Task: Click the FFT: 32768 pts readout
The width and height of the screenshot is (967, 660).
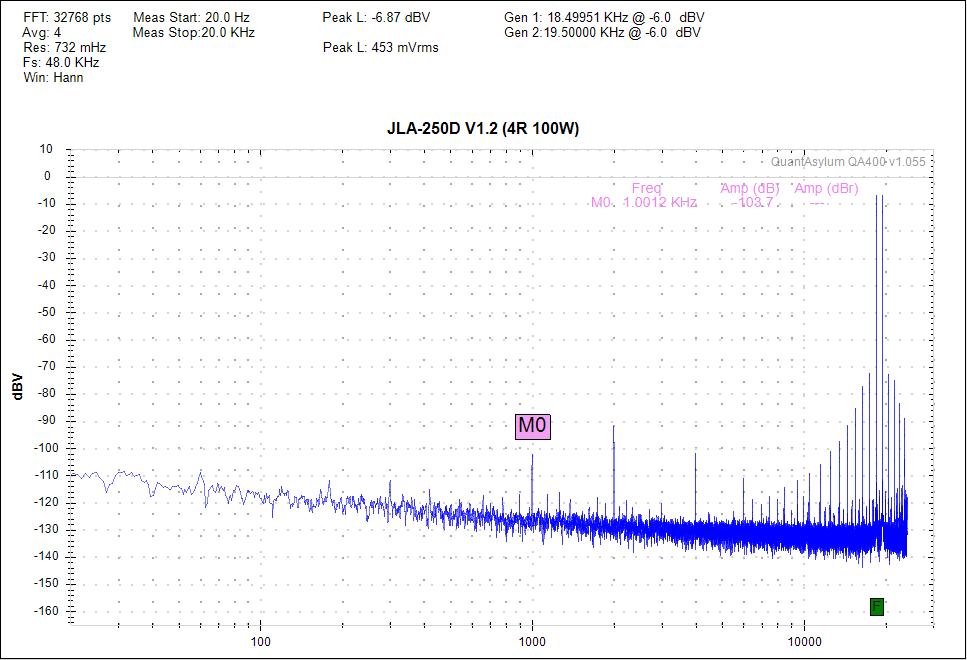Action: (67, 18)
